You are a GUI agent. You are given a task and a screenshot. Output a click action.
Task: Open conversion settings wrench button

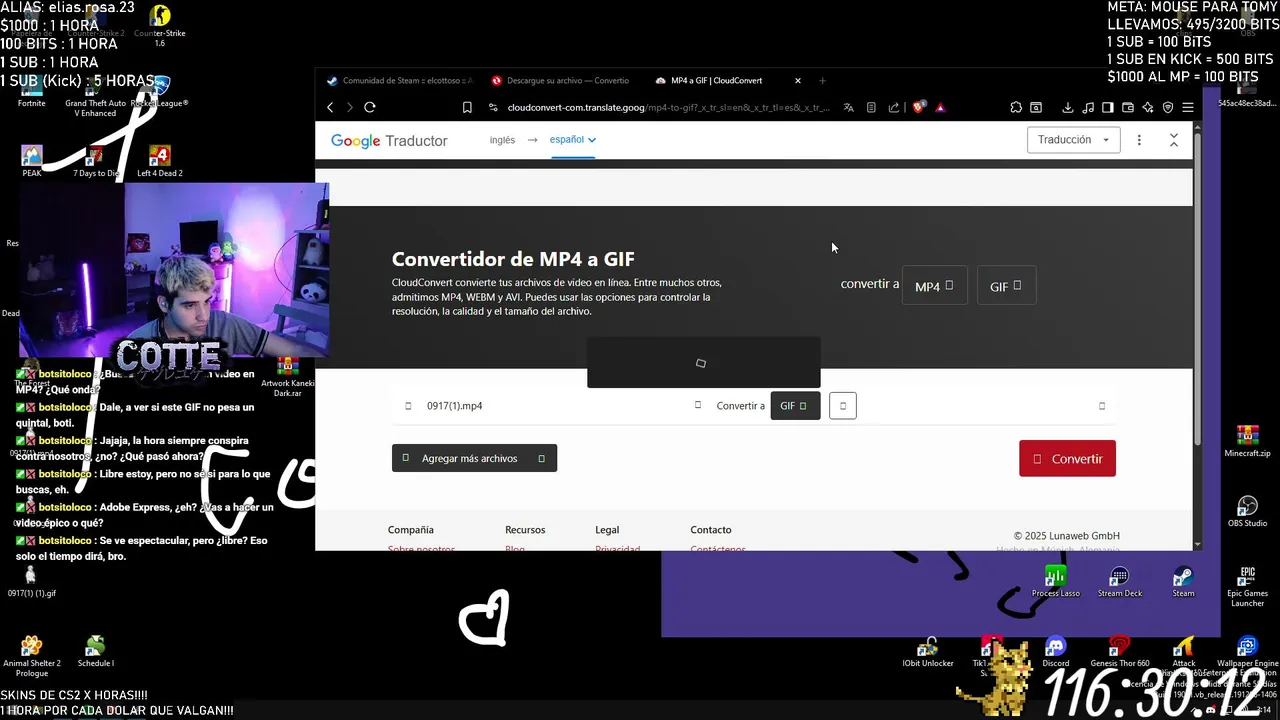[843, 406]
